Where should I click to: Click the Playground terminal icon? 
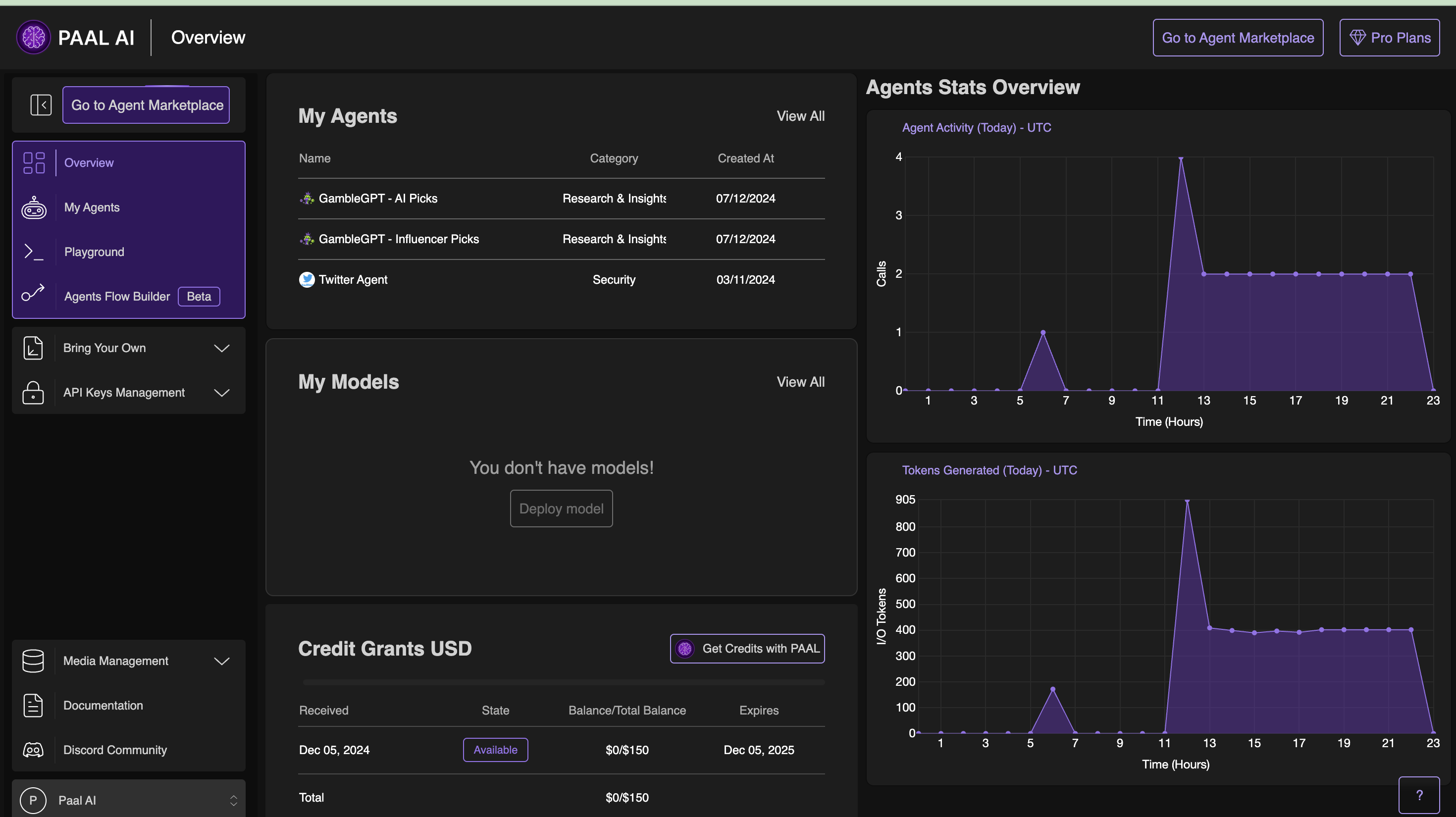(x=34, y=252)
